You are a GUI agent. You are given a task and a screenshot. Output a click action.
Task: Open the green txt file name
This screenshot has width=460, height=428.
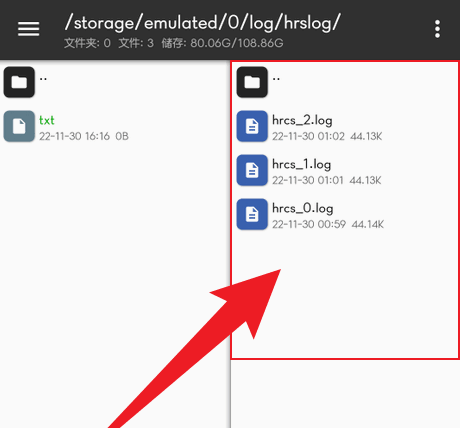click(47, 120)
